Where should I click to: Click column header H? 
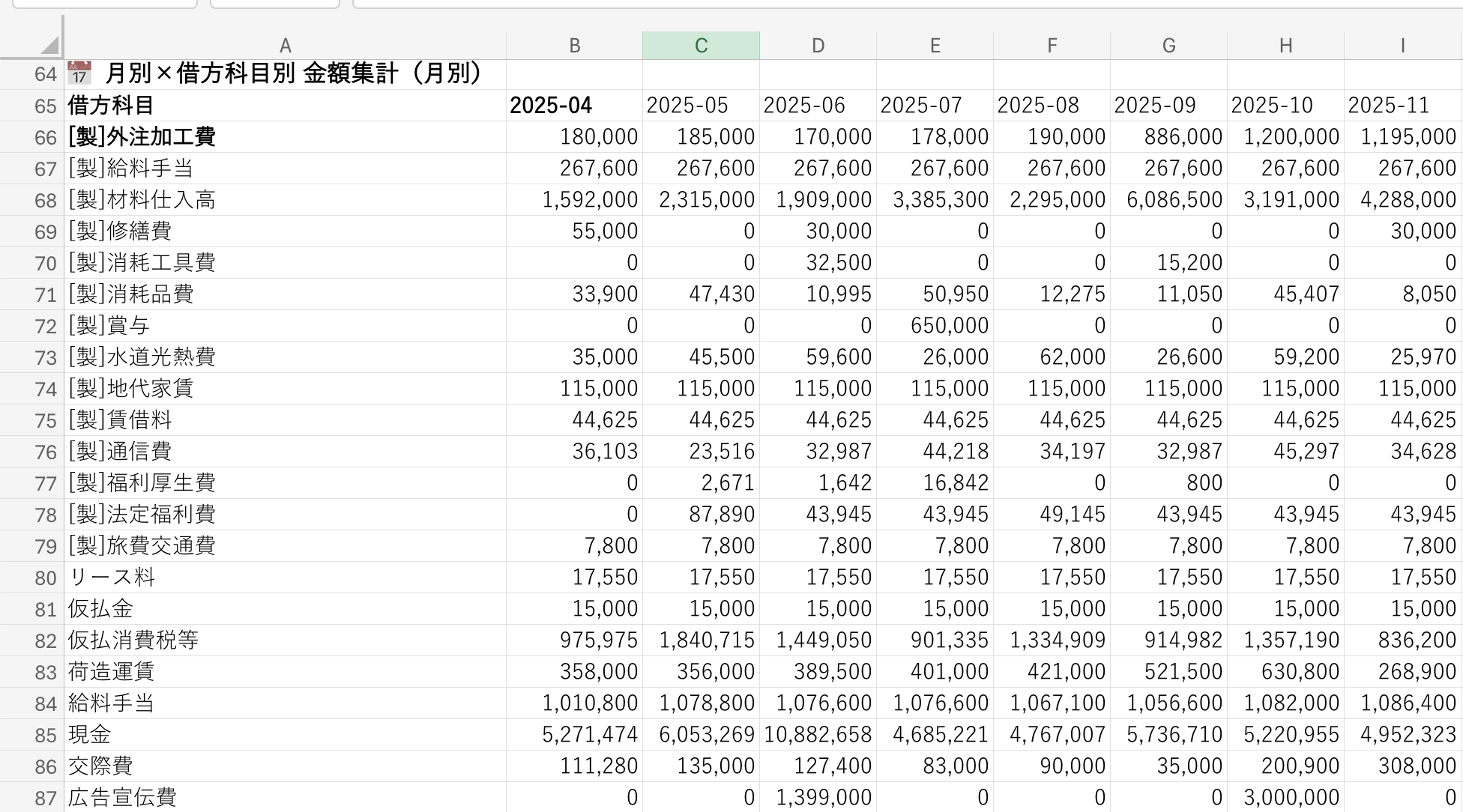click(x=1285, y=46)
